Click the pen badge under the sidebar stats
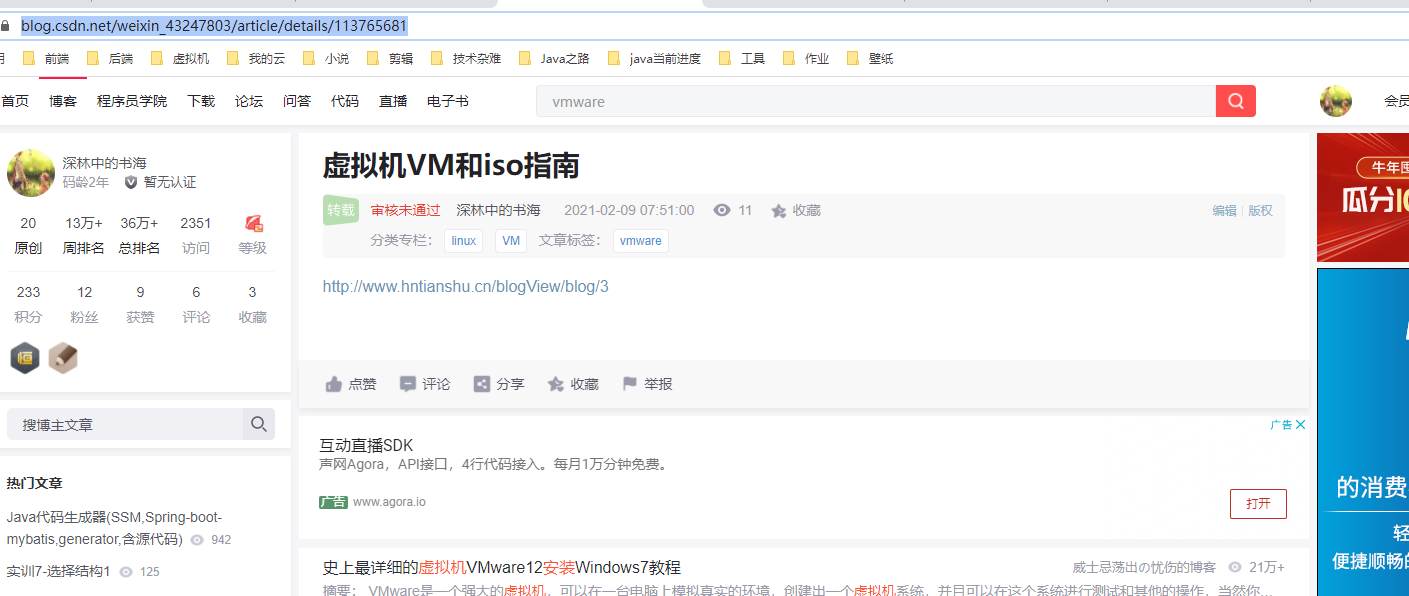This screenshot has width=1409, height=596. pyautogui.click(x=63, y=358)
